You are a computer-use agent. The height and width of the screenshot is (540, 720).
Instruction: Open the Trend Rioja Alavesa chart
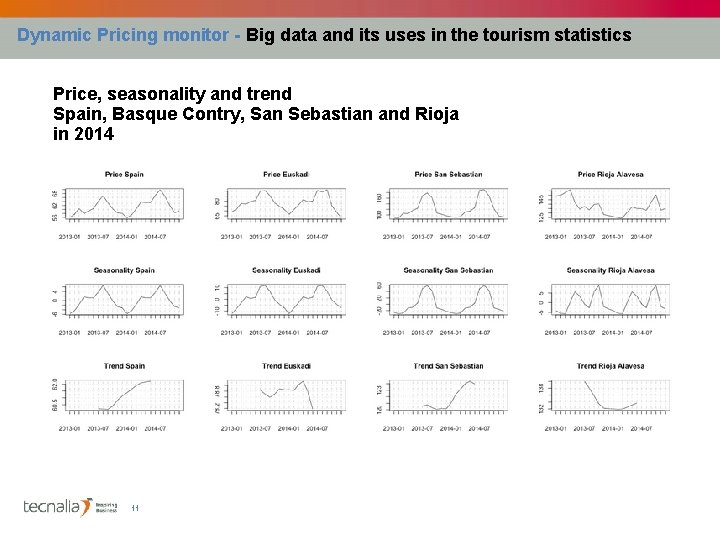pos(608,395)
